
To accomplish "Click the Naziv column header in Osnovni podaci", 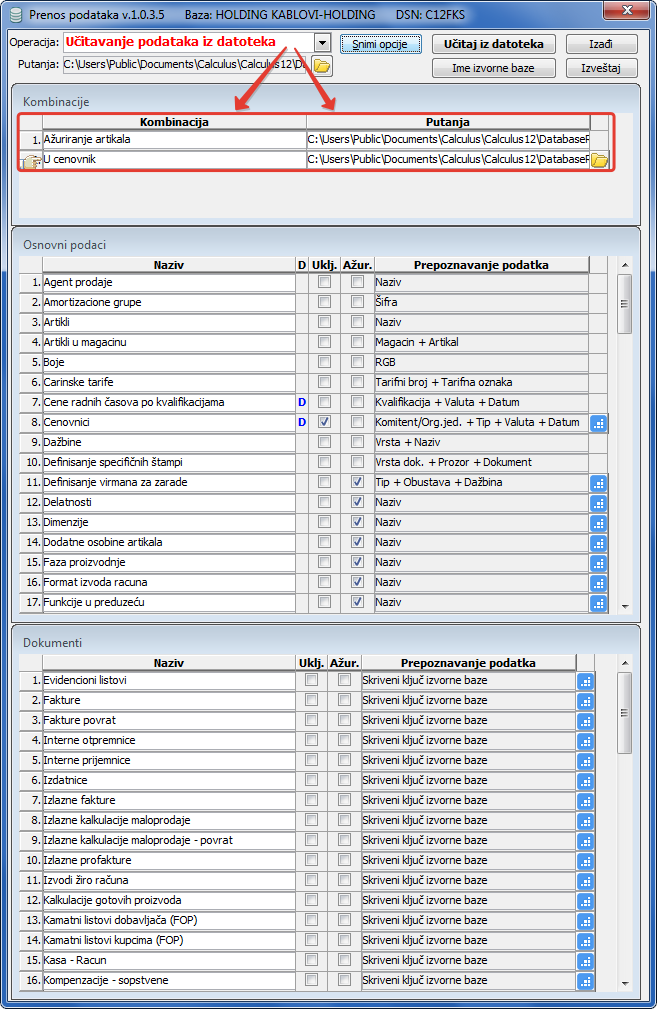I will tap(168, 264).
